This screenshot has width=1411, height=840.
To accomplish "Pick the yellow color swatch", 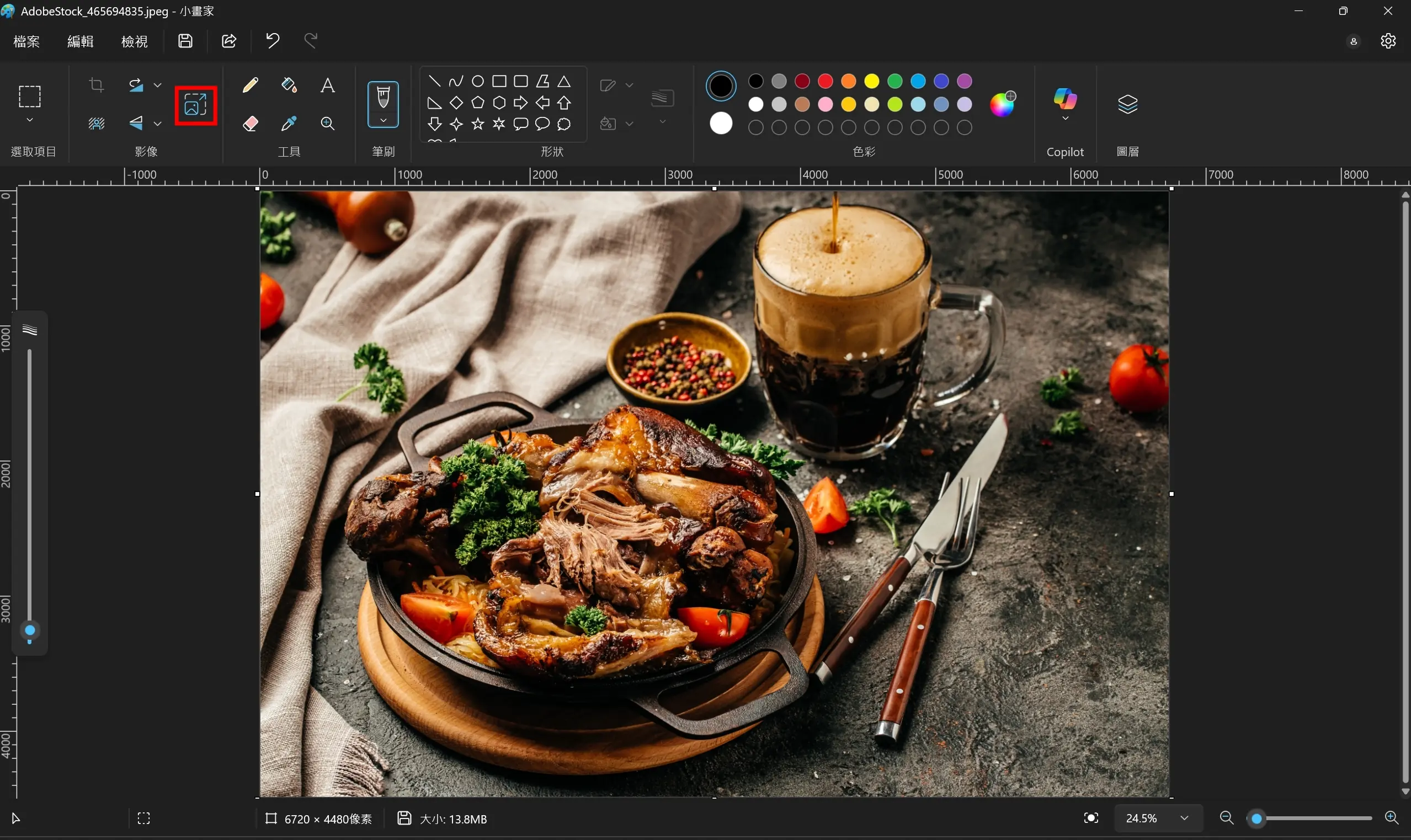I will [x=871, y=82].
